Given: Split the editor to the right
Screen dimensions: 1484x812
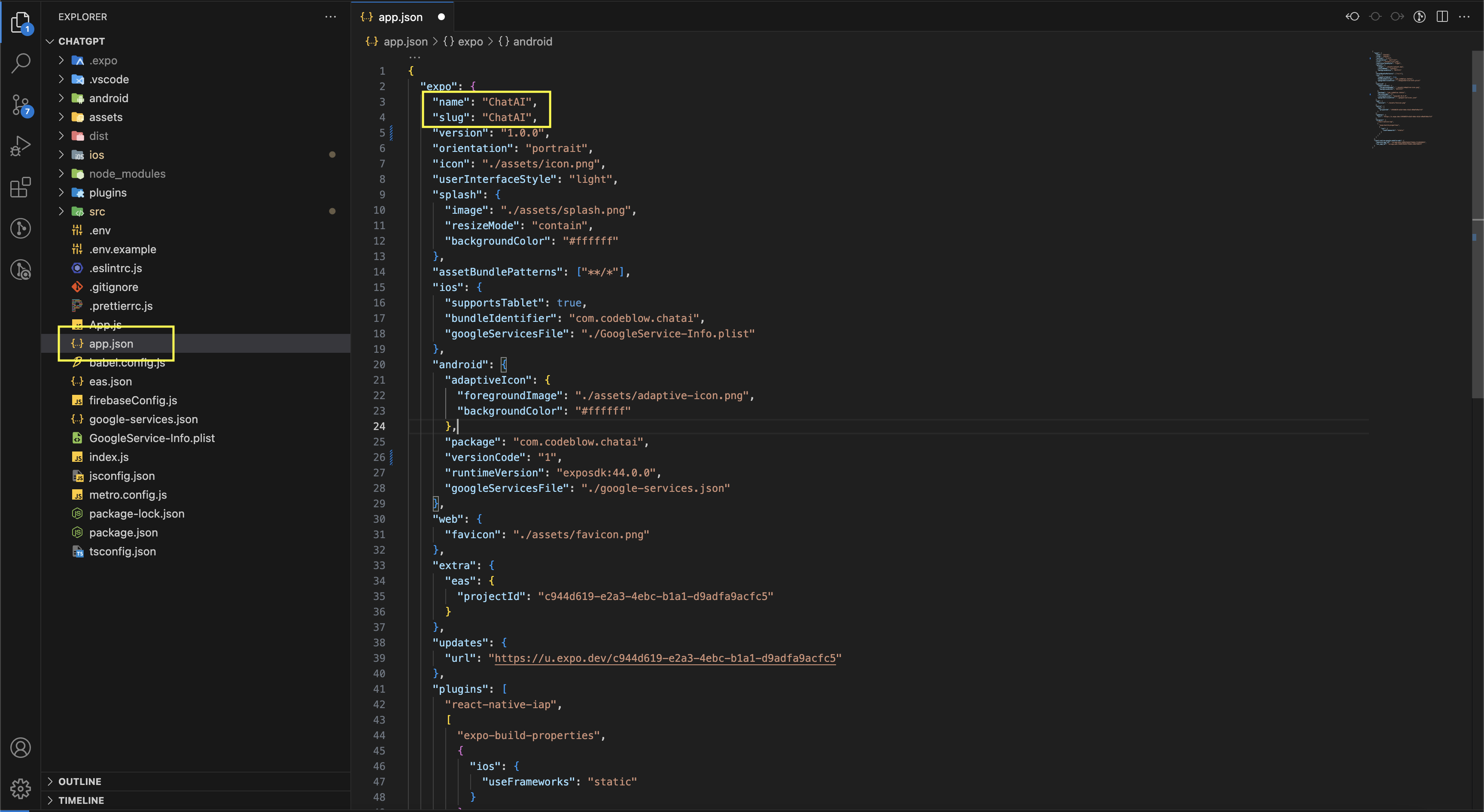Looking at the screenshot, I should click(x=1442, y=17).
